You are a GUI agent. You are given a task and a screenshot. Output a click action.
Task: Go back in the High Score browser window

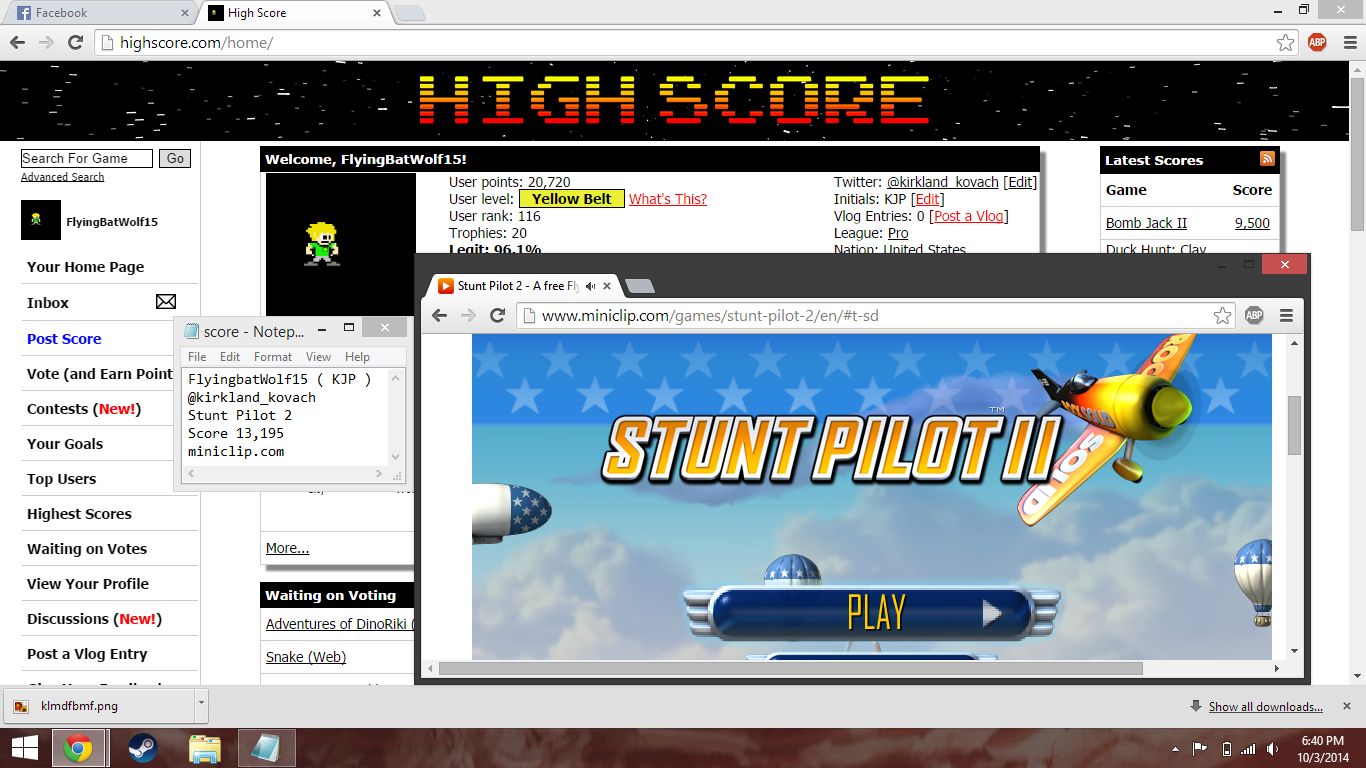[x=17, y=43]
